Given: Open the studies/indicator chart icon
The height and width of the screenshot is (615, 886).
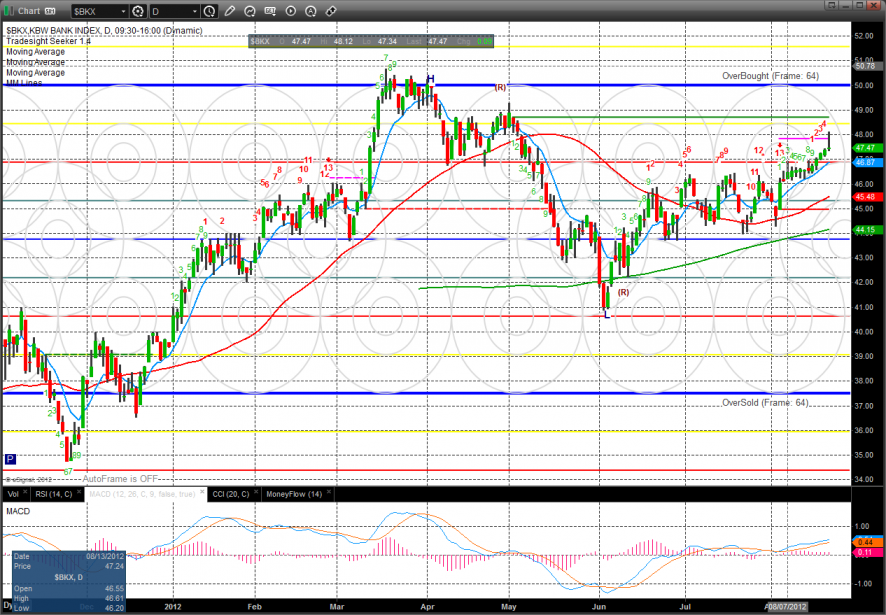Looking at the screenshot, I should coord(250,11).
